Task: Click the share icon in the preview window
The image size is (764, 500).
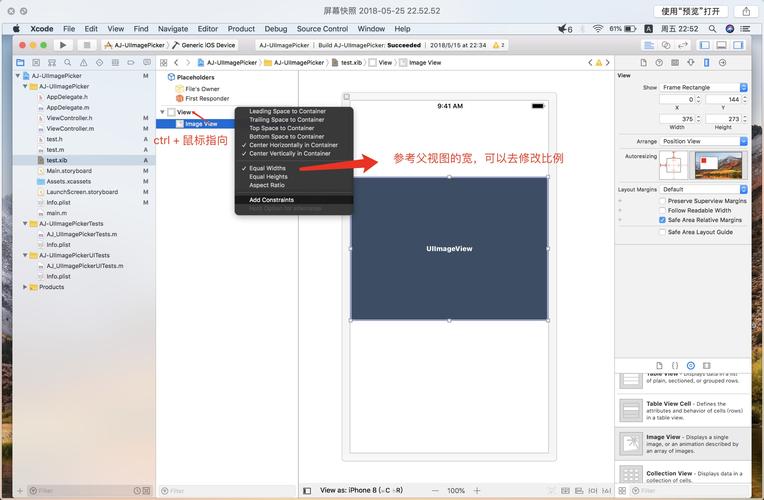Action: [746, 11]
